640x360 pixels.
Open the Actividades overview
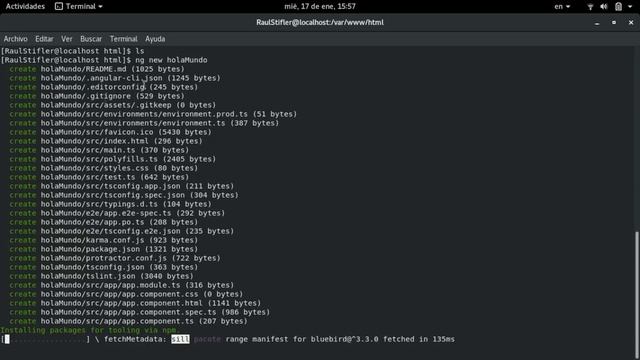point(25,7)
